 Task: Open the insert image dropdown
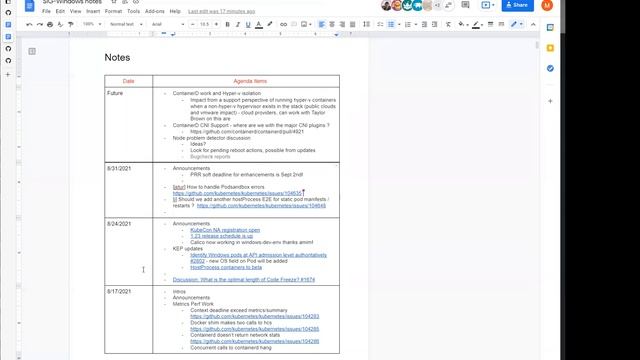306,24
